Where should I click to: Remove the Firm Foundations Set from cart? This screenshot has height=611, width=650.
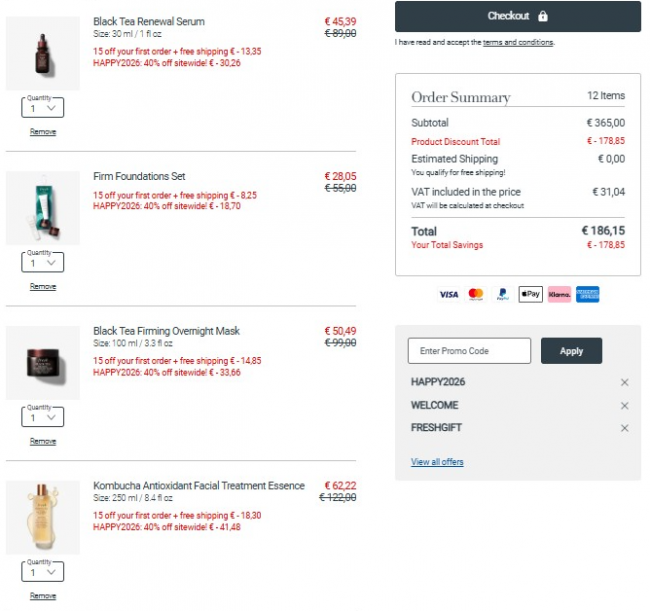43,287
